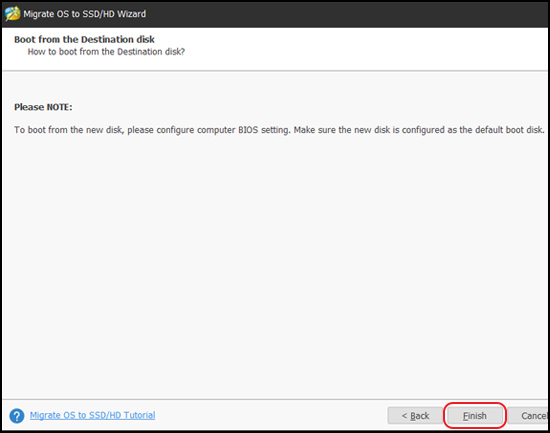Click the bottom button bar empty space

pyautogui.click(x=270, y=415)
